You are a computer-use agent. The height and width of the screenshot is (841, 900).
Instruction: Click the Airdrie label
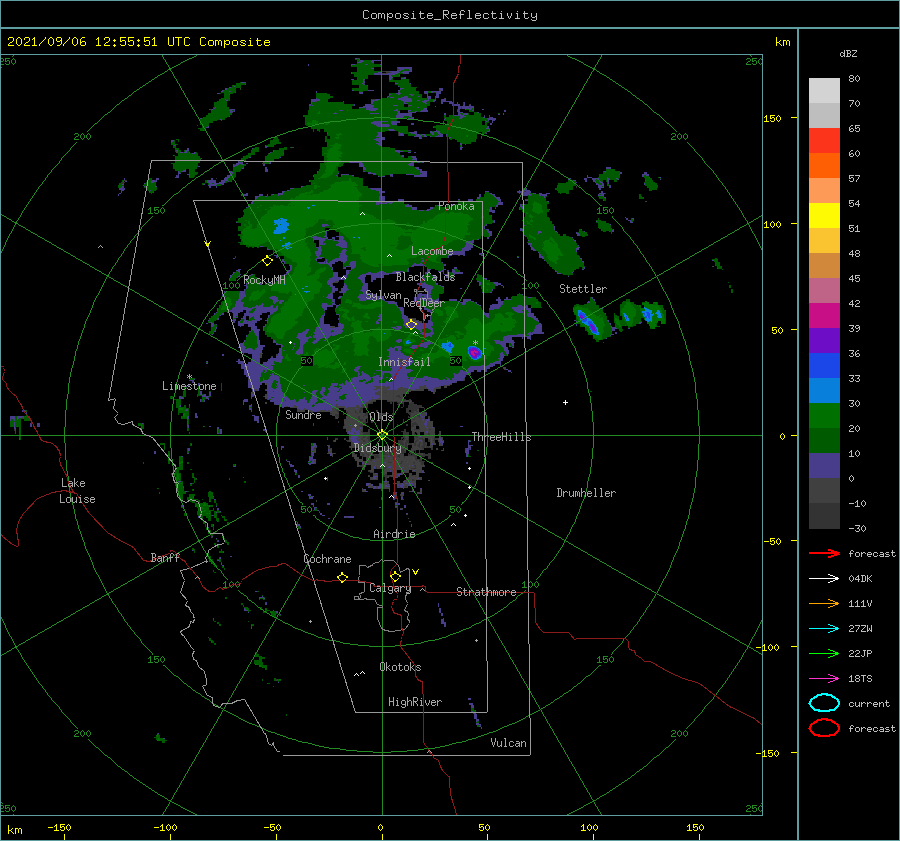coord(394,534)
